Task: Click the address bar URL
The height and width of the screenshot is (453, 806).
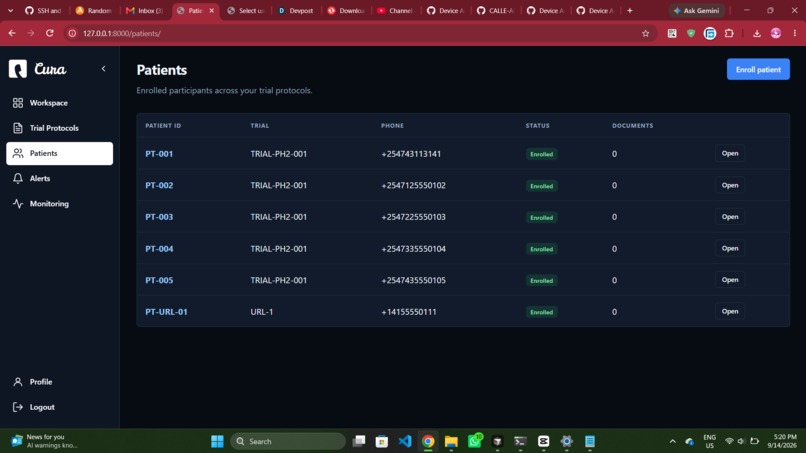Action: coord(122,33)
